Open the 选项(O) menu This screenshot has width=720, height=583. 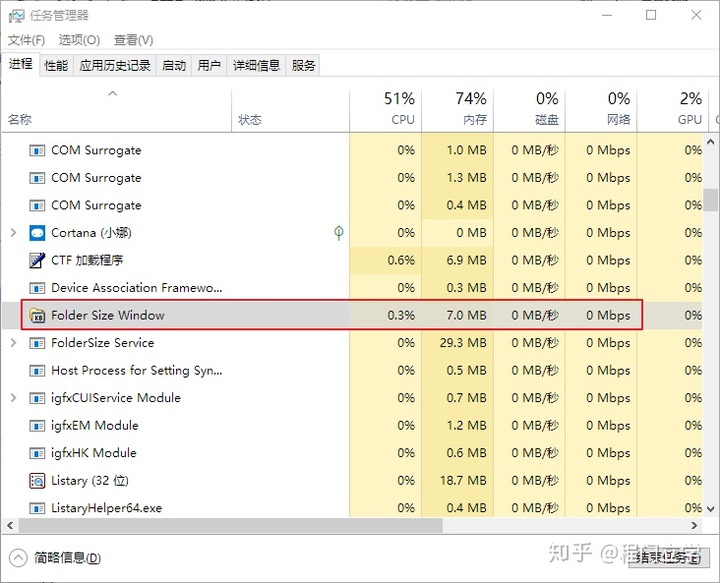[x=79, y=40]
